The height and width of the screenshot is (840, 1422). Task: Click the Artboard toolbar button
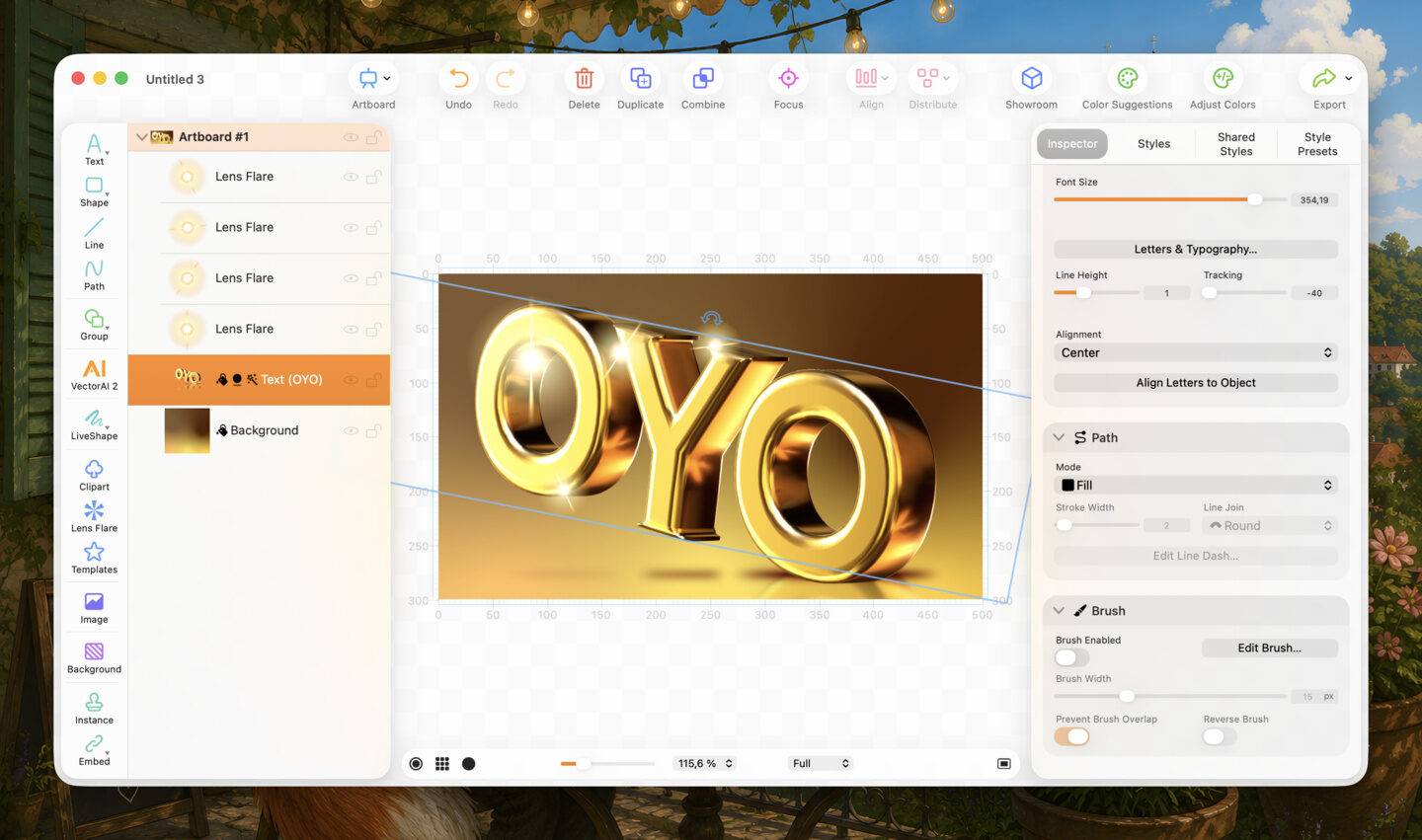[373, 87]
